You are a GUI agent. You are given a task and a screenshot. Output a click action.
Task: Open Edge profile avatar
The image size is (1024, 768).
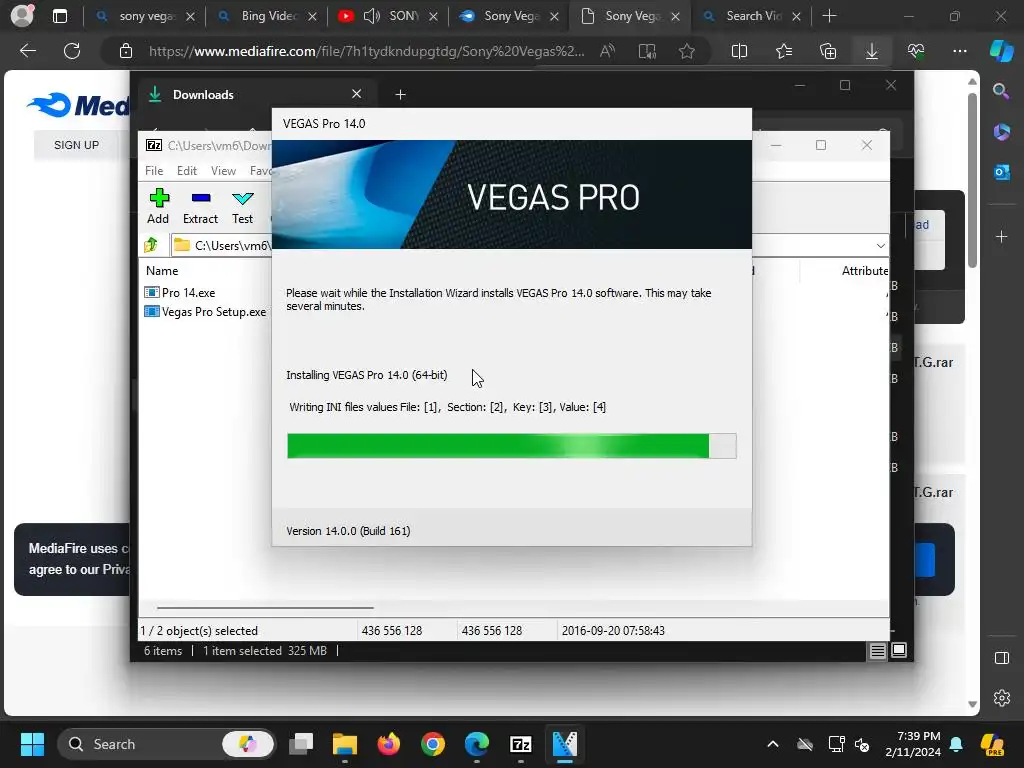pyautogui.click(x=22, y=16)
